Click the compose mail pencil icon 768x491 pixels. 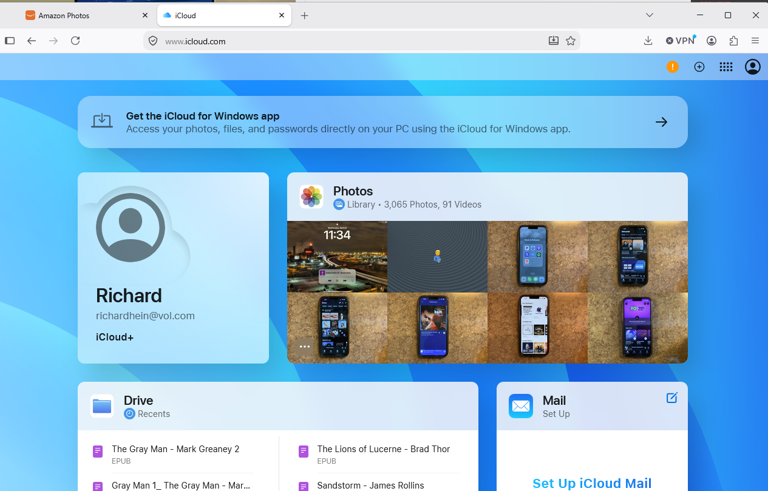[x=672, y=398]
